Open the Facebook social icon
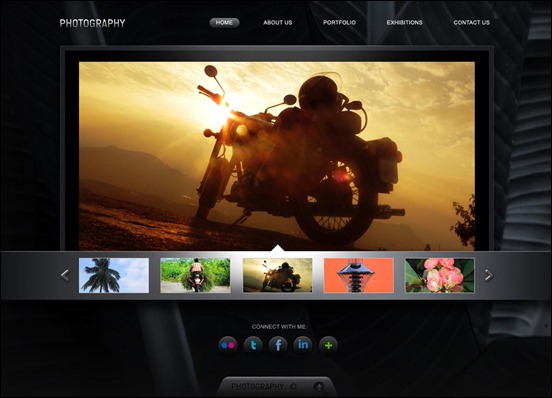552x398 pixels. tap(278, 345)
